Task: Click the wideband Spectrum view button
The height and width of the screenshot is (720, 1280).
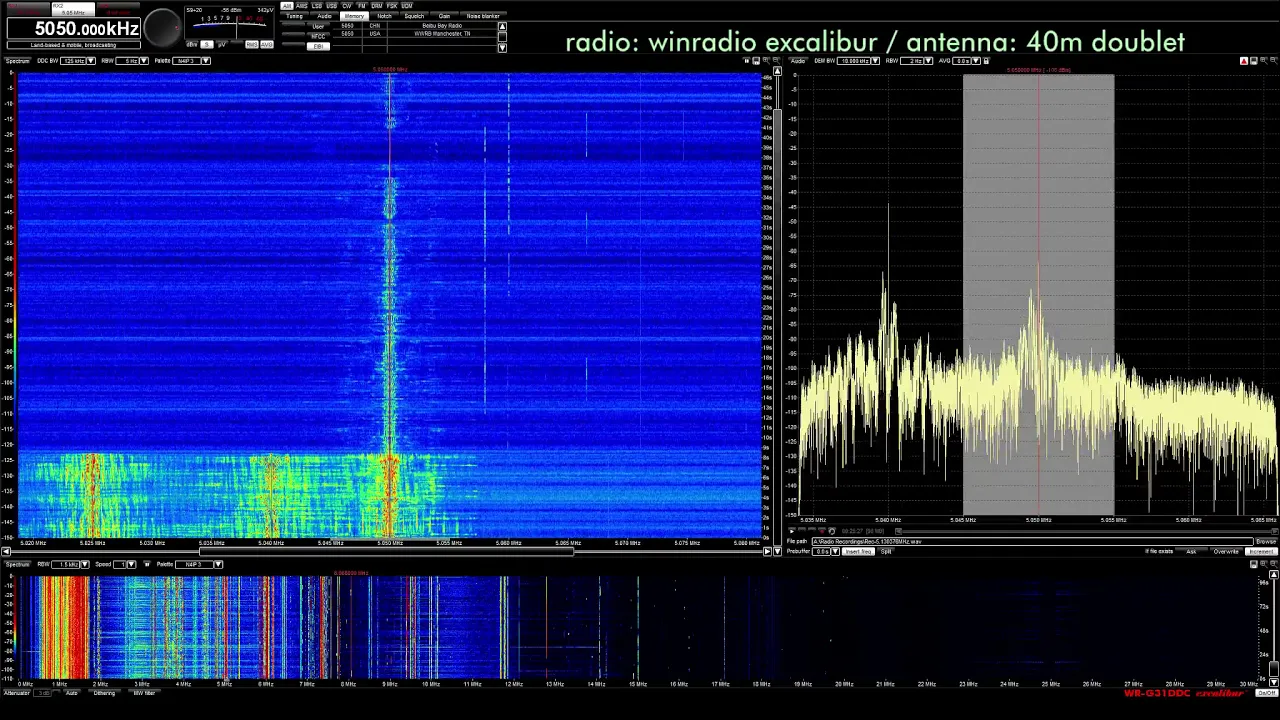Action: coord(18,564)
